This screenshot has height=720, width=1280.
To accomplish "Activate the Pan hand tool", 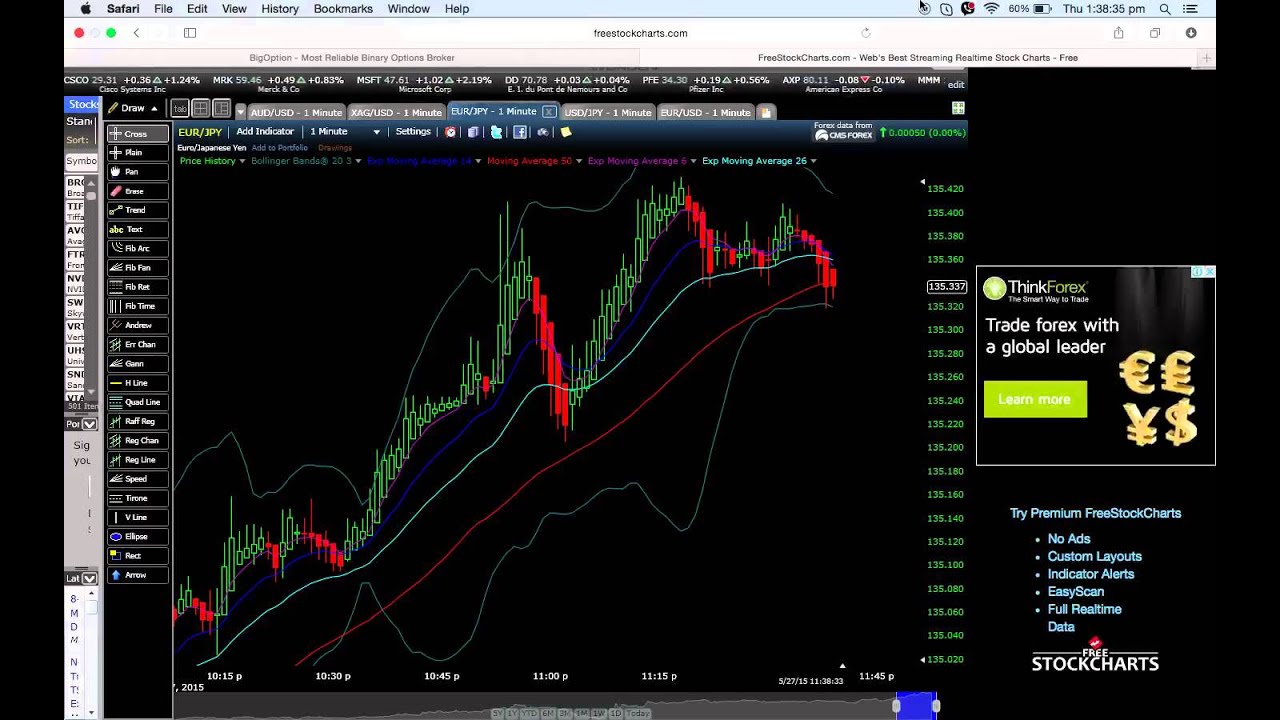I will (x=137, y=172).
